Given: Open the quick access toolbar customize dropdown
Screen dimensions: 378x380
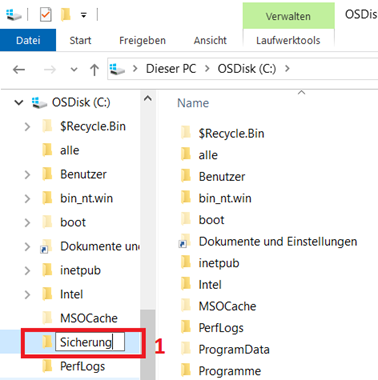Looking at the screenshot, I should click(84, 15).
